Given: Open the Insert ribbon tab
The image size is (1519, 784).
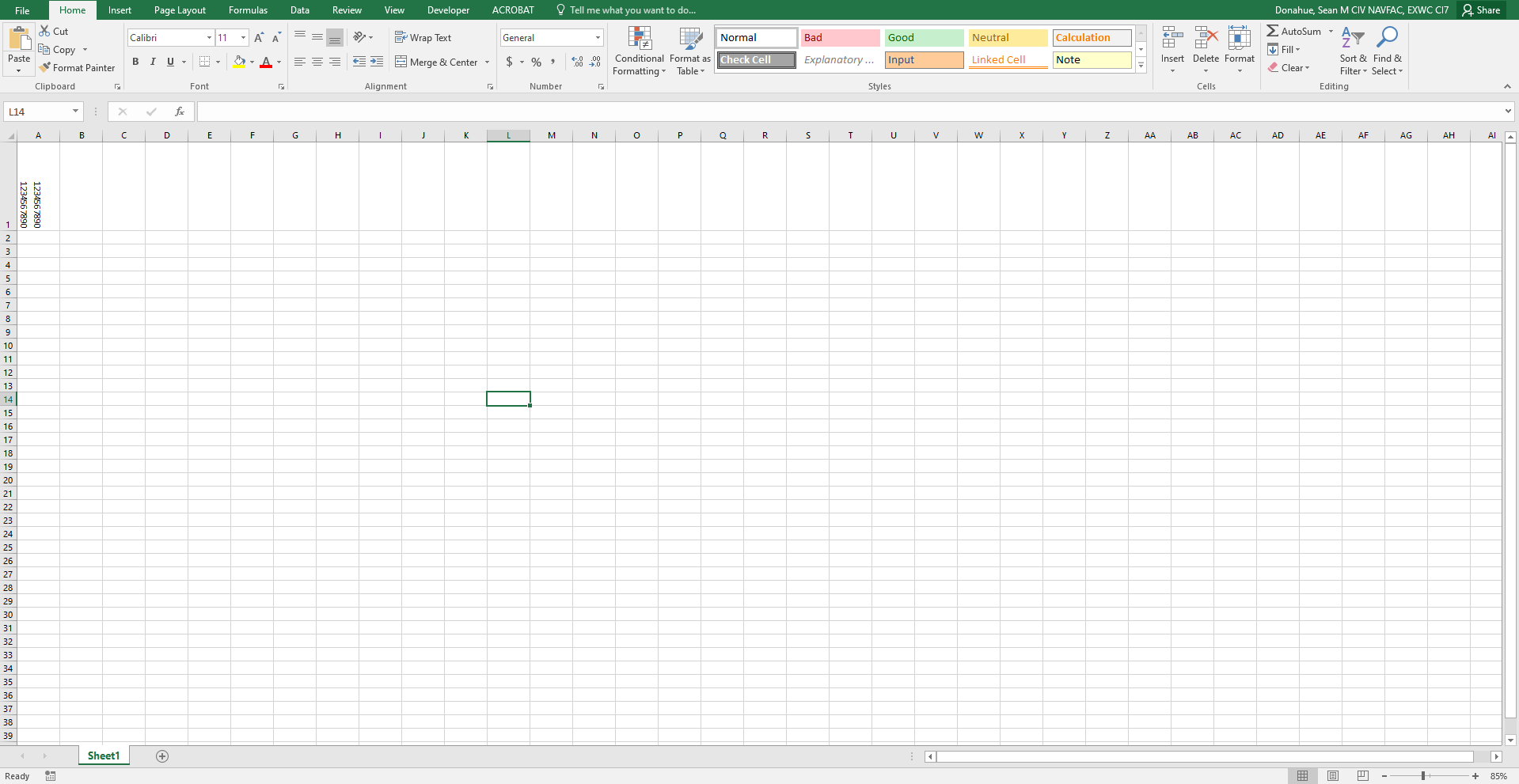Looking at the screenshot, I should (x=120, y=10).
